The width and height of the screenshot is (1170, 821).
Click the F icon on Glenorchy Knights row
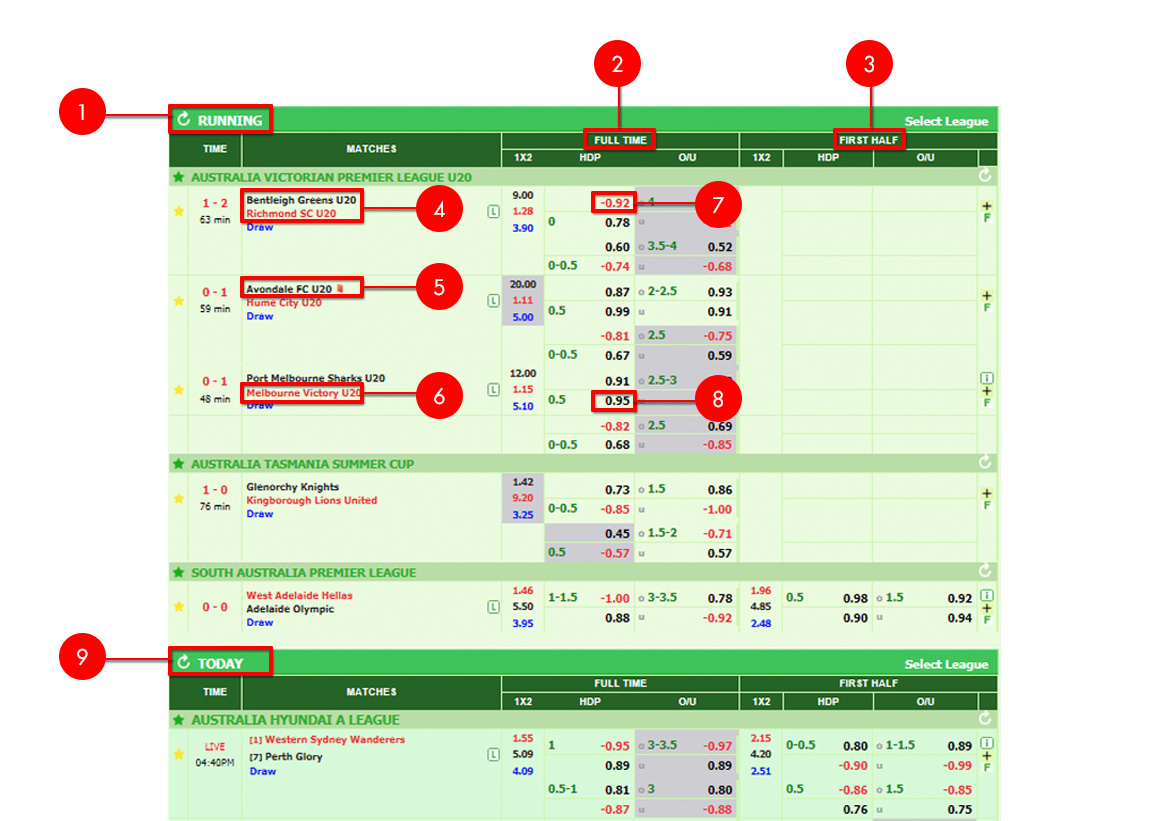point(987,506)
